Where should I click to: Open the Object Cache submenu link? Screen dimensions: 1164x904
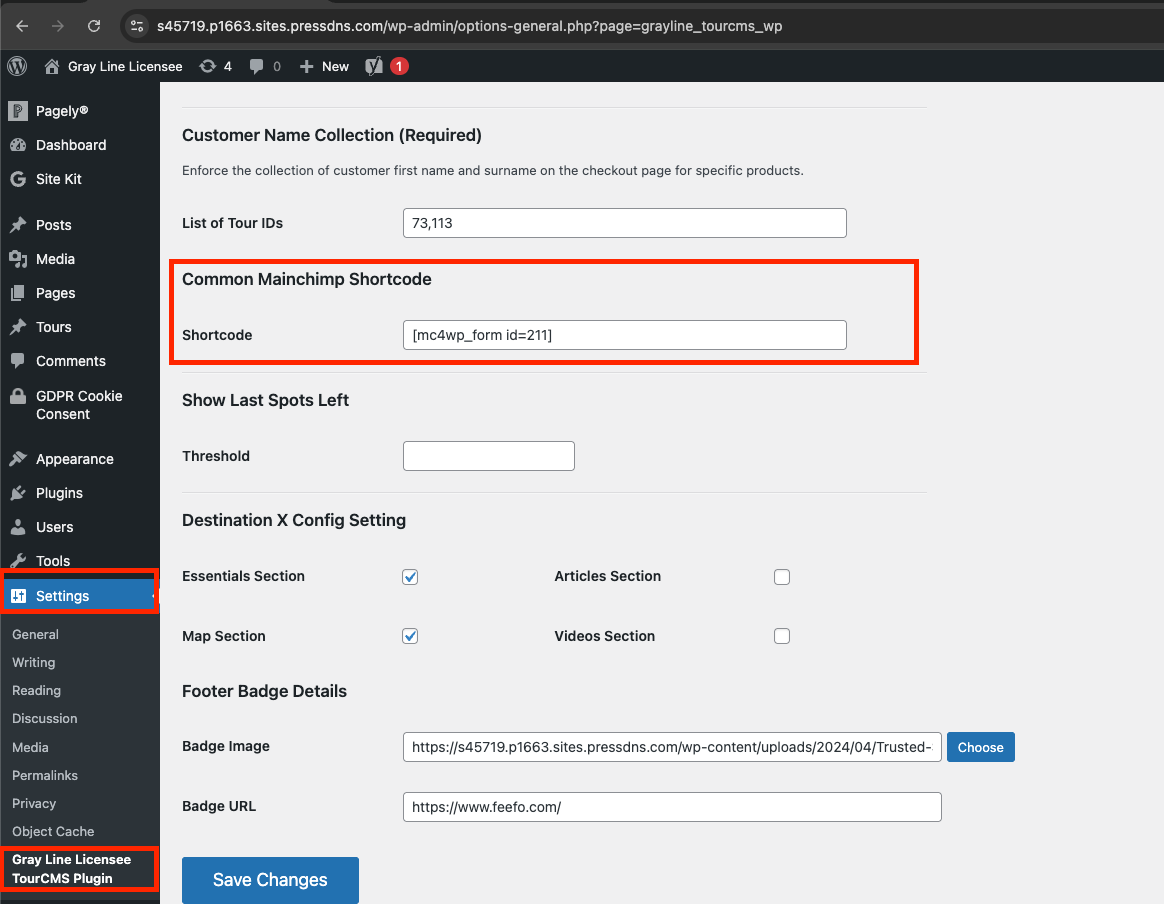[53, 831]
